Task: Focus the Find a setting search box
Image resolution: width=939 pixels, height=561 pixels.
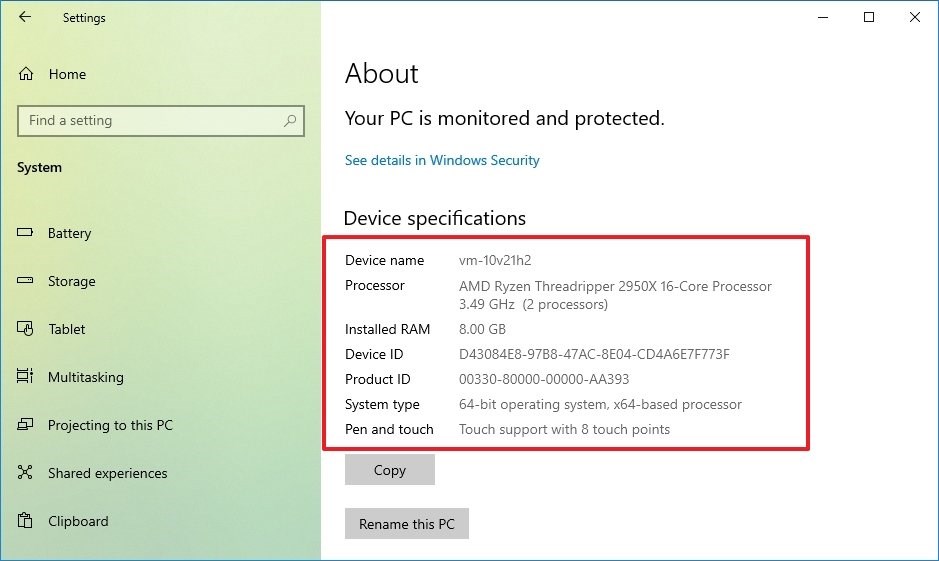Action: (x=150, y=121)
